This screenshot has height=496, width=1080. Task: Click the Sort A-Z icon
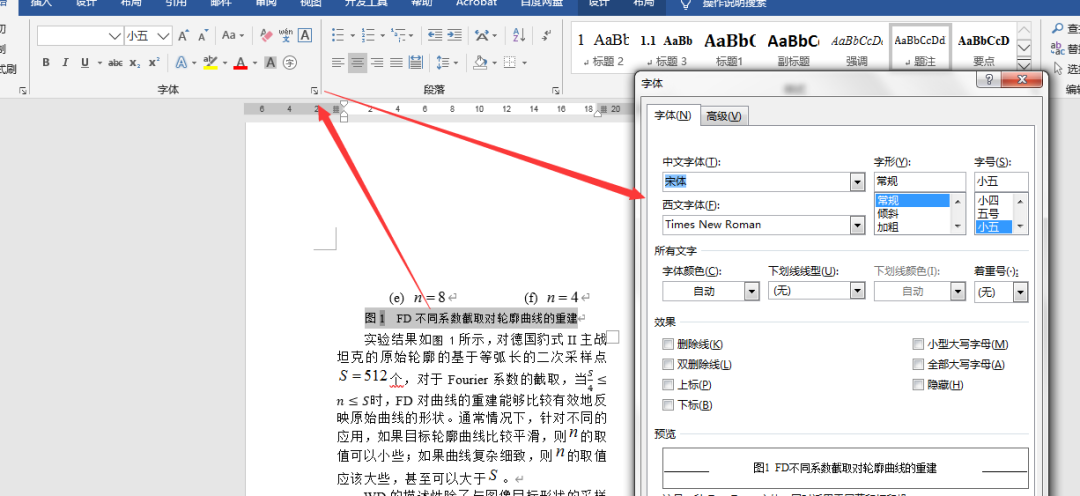[519, 34]
